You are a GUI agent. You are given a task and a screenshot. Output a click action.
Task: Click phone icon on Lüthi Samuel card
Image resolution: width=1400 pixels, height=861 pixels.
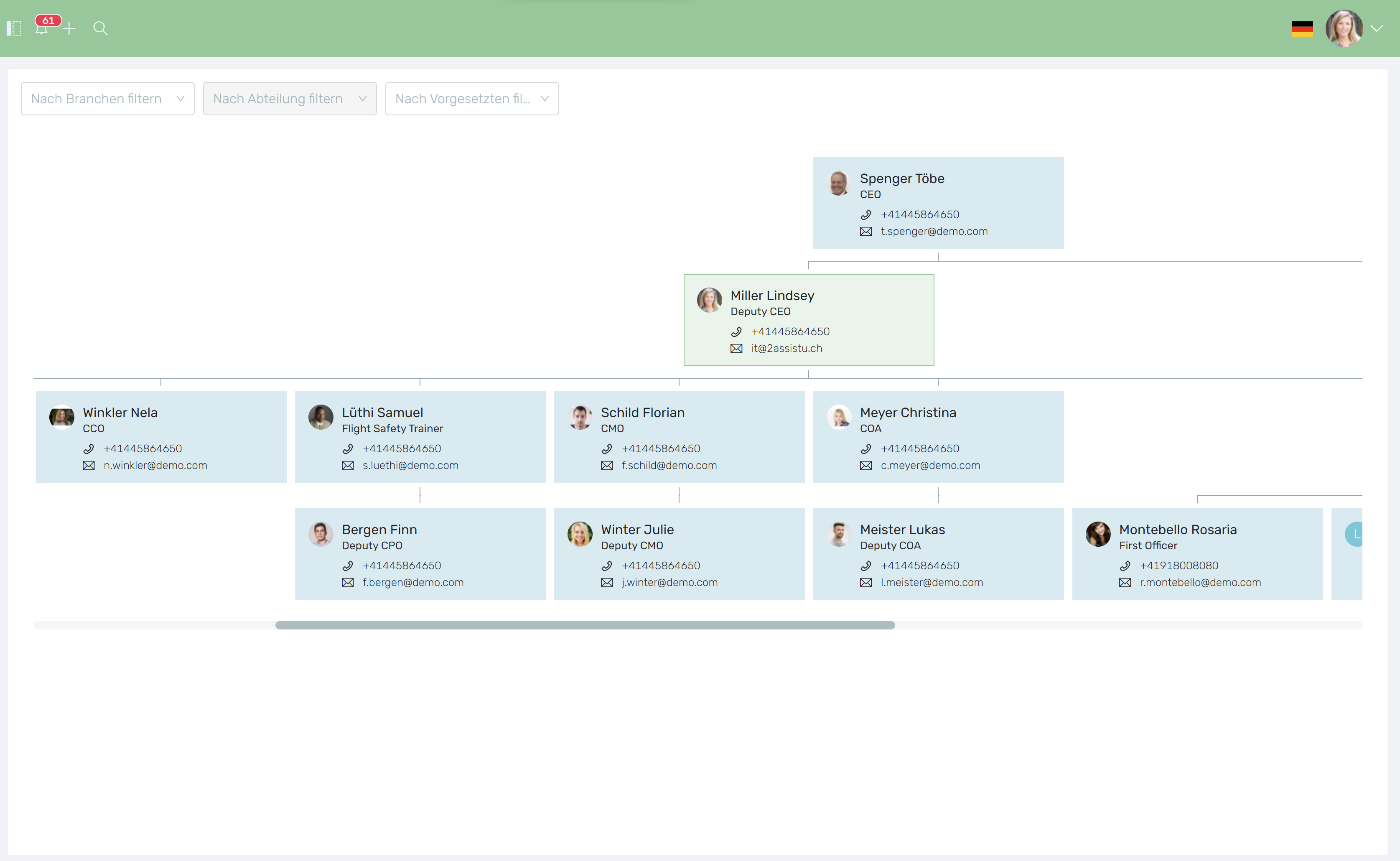[x=347, y=449]
